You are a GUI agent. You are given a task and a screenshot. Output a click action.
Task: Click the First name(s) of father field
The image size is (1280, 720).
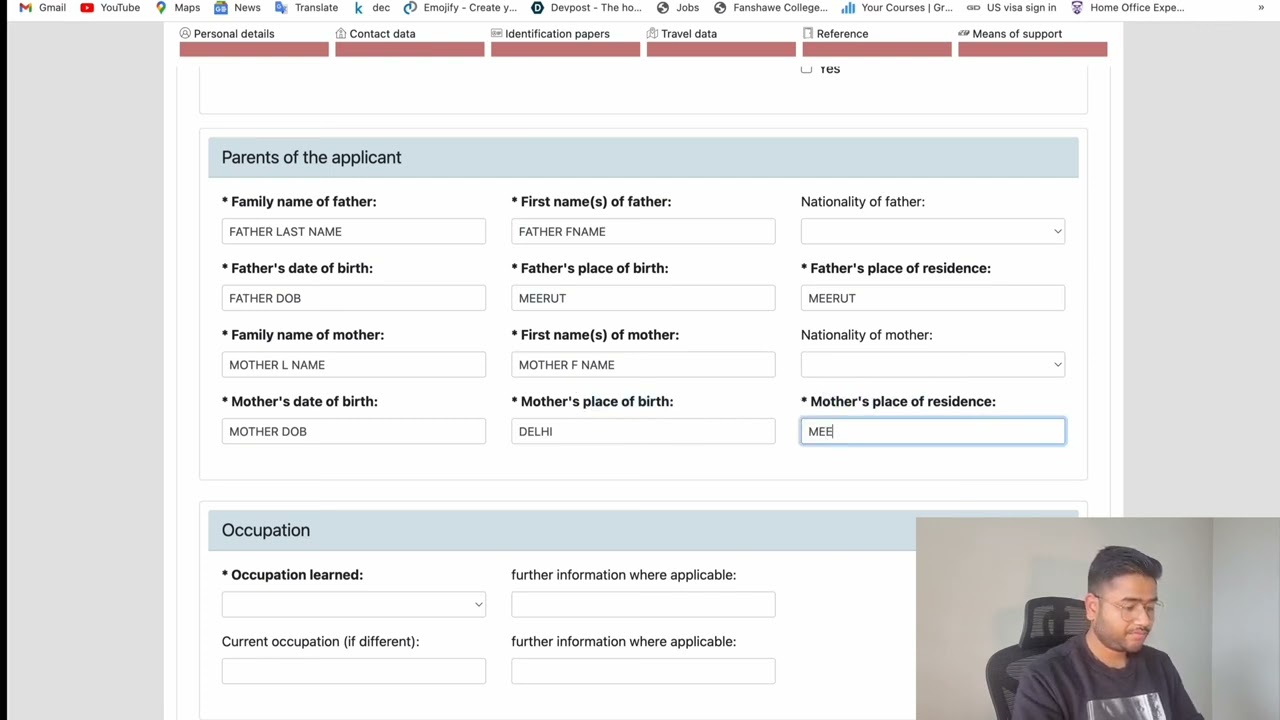[x=643, y=231]
